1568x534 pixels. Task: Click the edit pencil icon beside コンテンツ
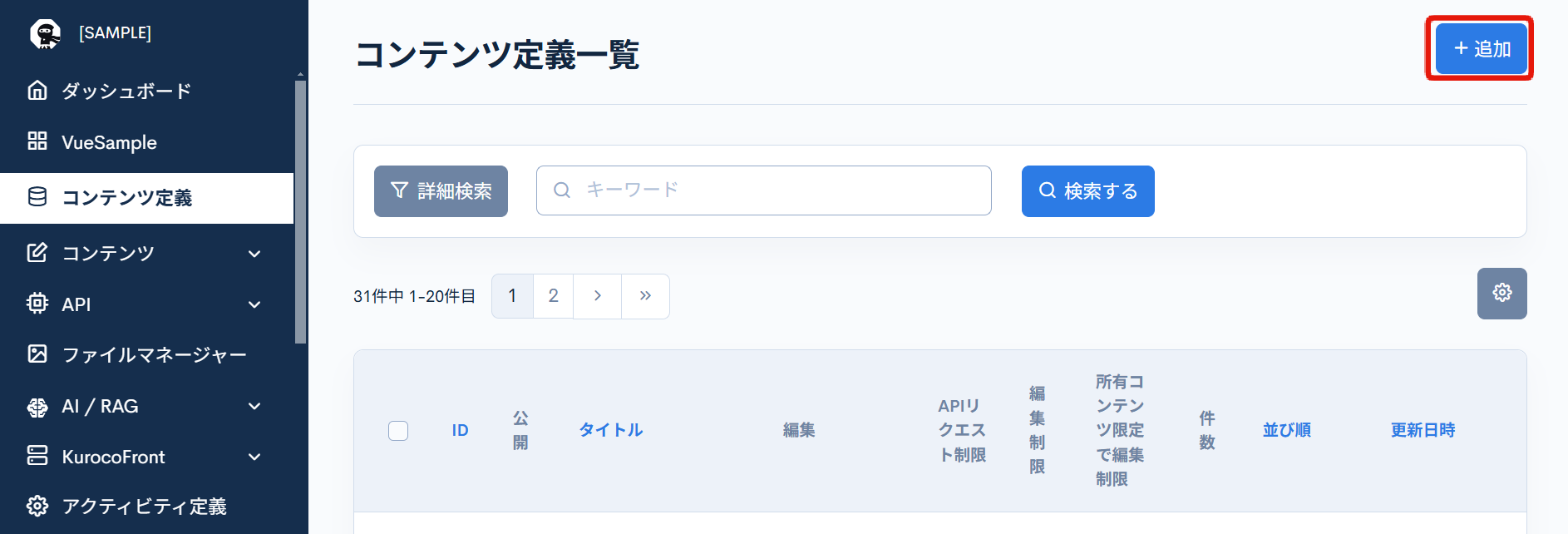pyautogui.click(x=37, y=252)
